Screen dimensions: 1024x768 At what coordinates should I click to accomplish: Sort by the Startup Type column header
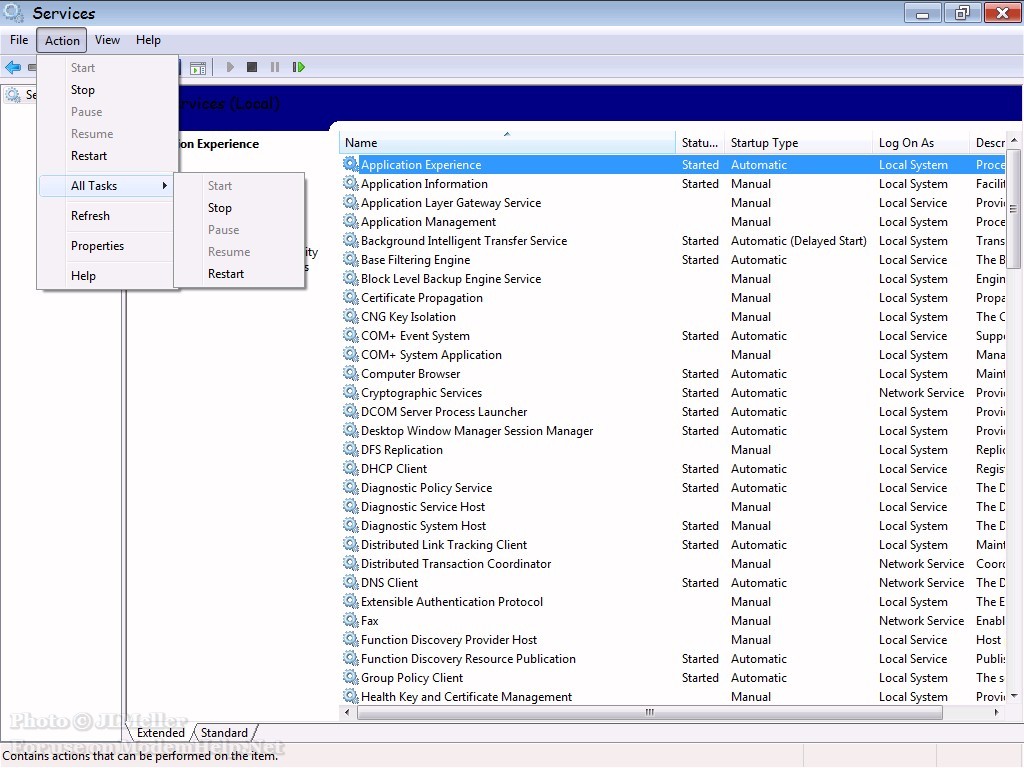click(798, 142)
